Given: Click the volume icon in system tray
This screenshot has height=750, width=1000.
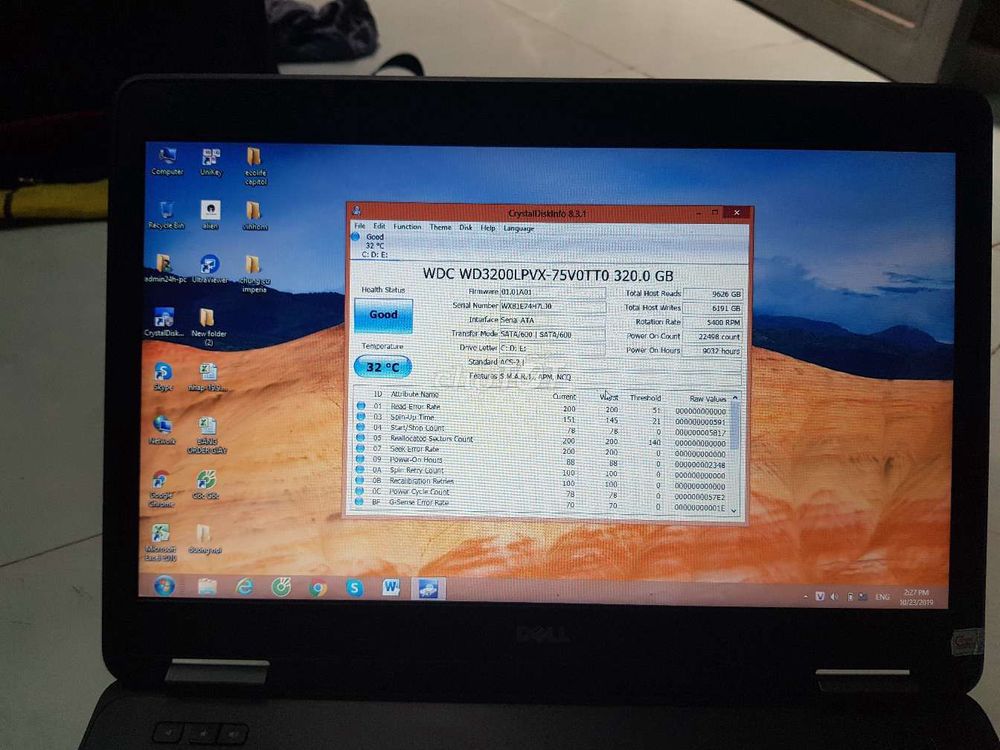Looking at the screenshot, I should (834, 597).
